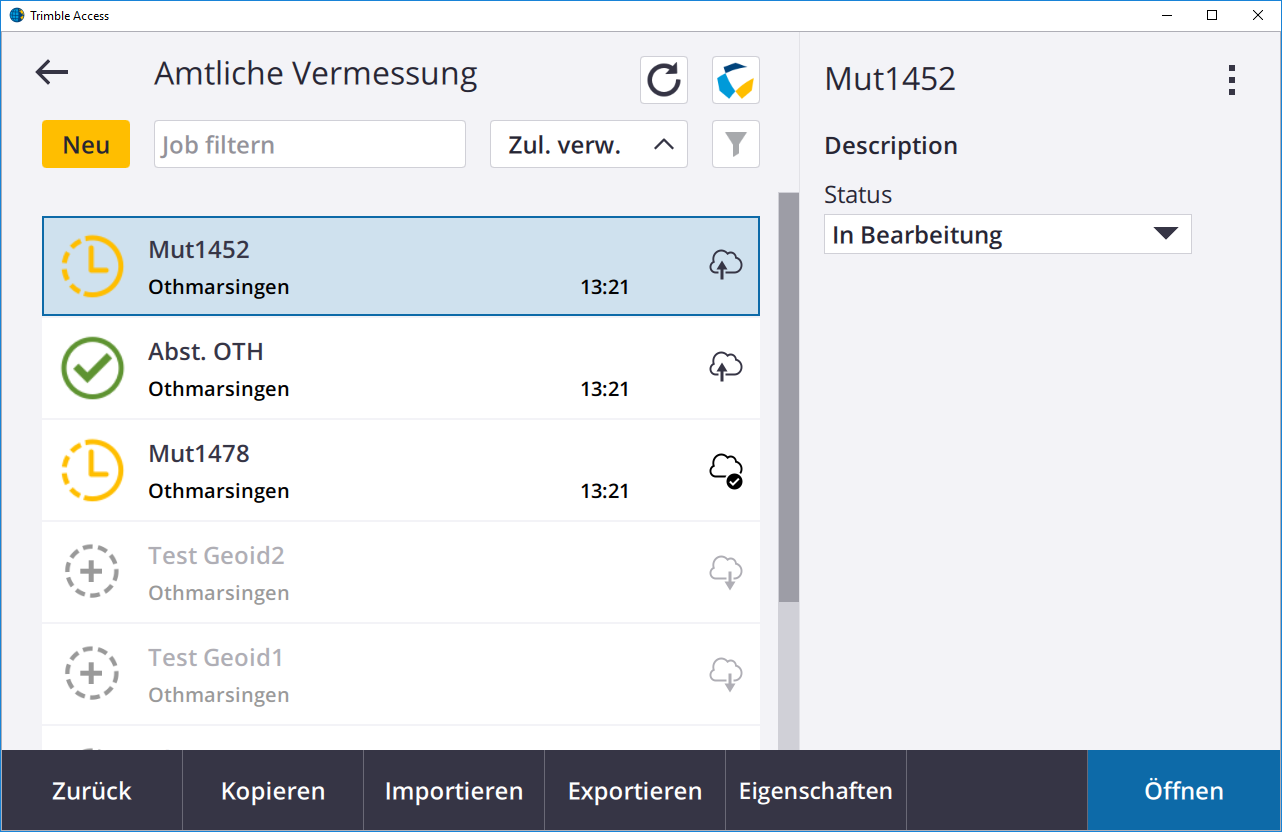Click the refresh jobs icon
This screenshot has width=1282, height=832.
coord(664,80)
